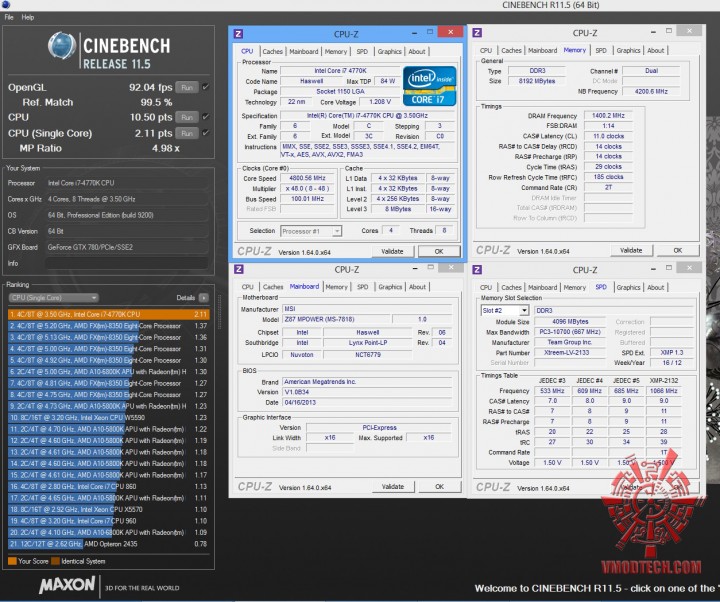The width and height of the screenshot is (720, 602).
Task: Click the CPU-Z logo icon in the CPU tab window
Action: coord(238,34)
